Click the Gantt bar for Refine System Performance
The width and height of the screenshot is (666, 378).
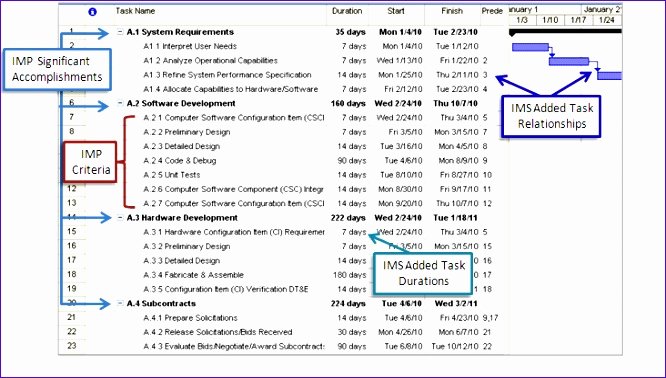tap(610, 76)
